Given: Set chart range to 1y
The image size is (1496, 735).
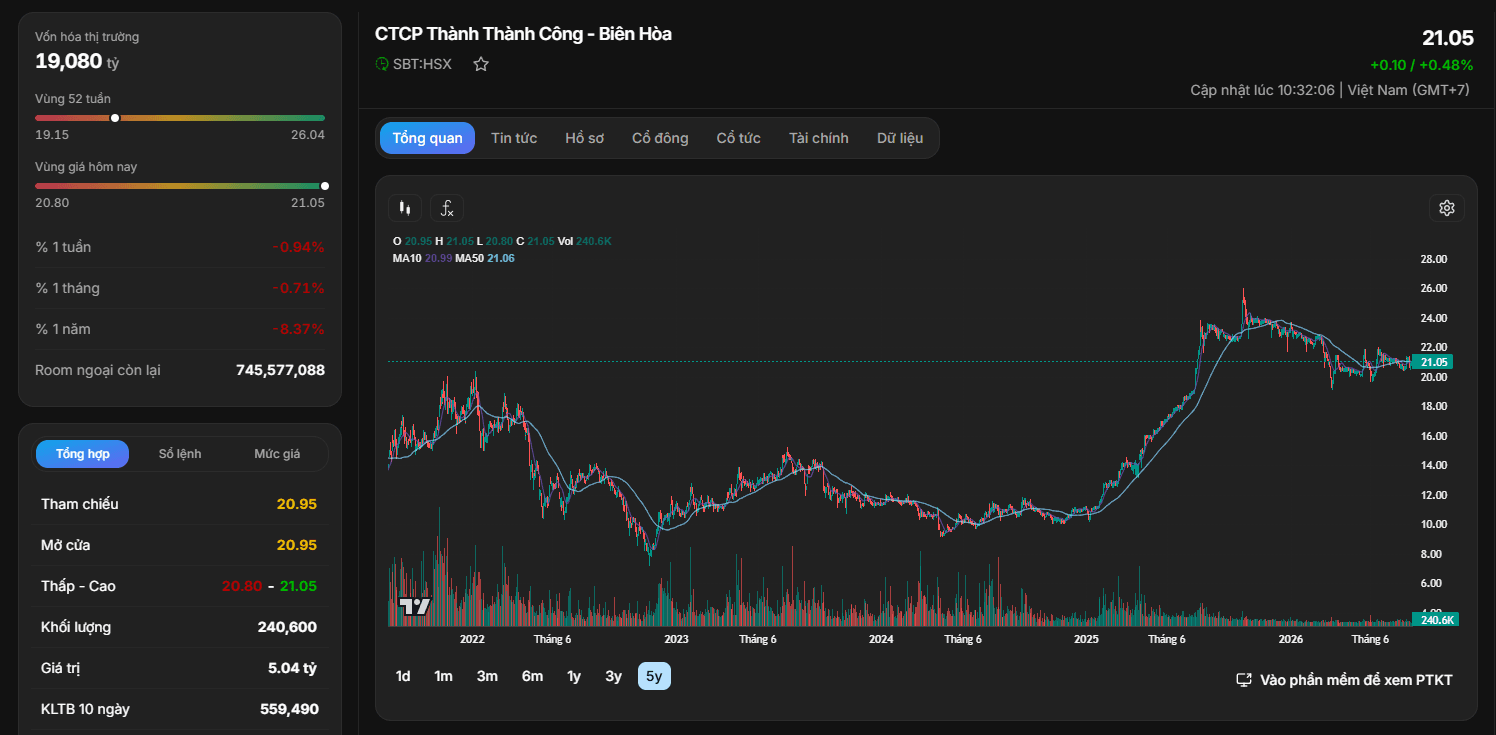Looking at the screenshot, I should (574, 677).
